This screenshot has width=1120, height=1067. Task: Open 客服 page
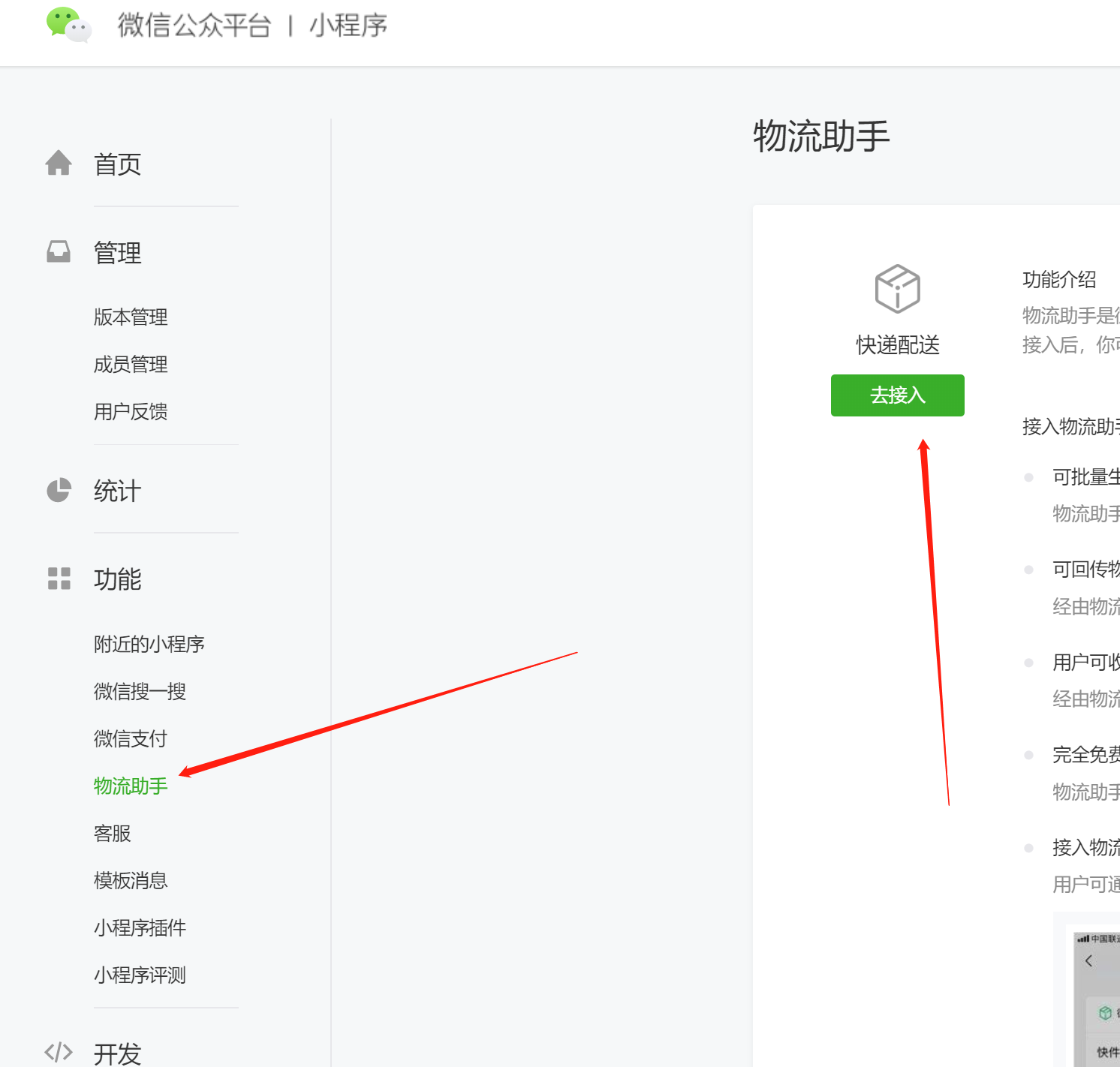113,834
